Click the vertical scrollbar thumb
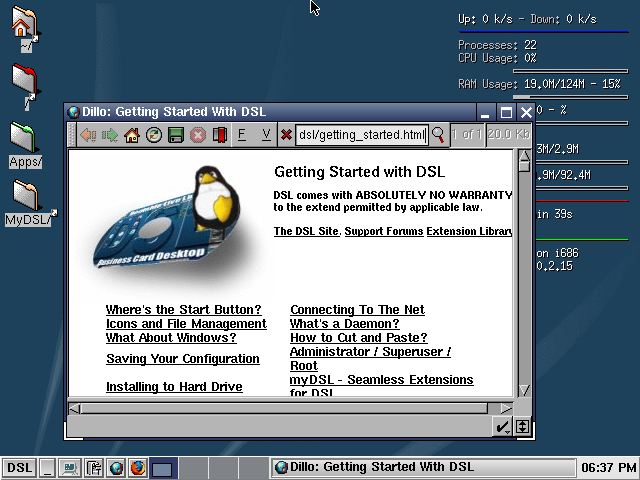 tap(524, 166)
